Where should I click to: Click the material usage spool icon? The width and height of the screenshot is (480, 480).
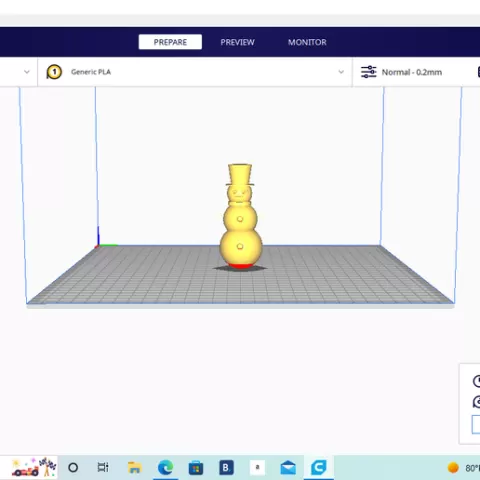tap(477, 402)
